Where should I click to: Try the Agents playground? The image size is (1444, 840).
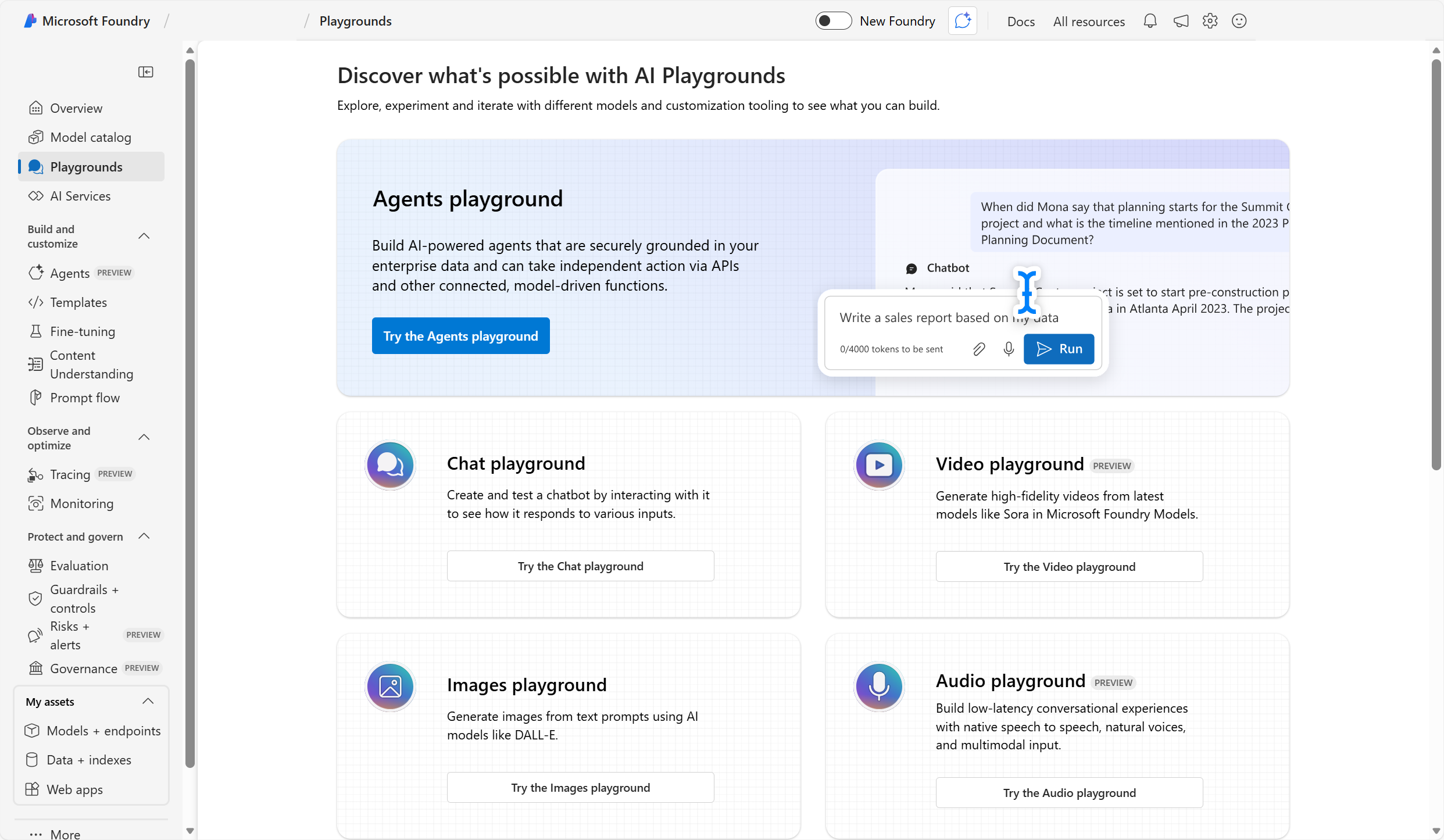coord(460,335)
